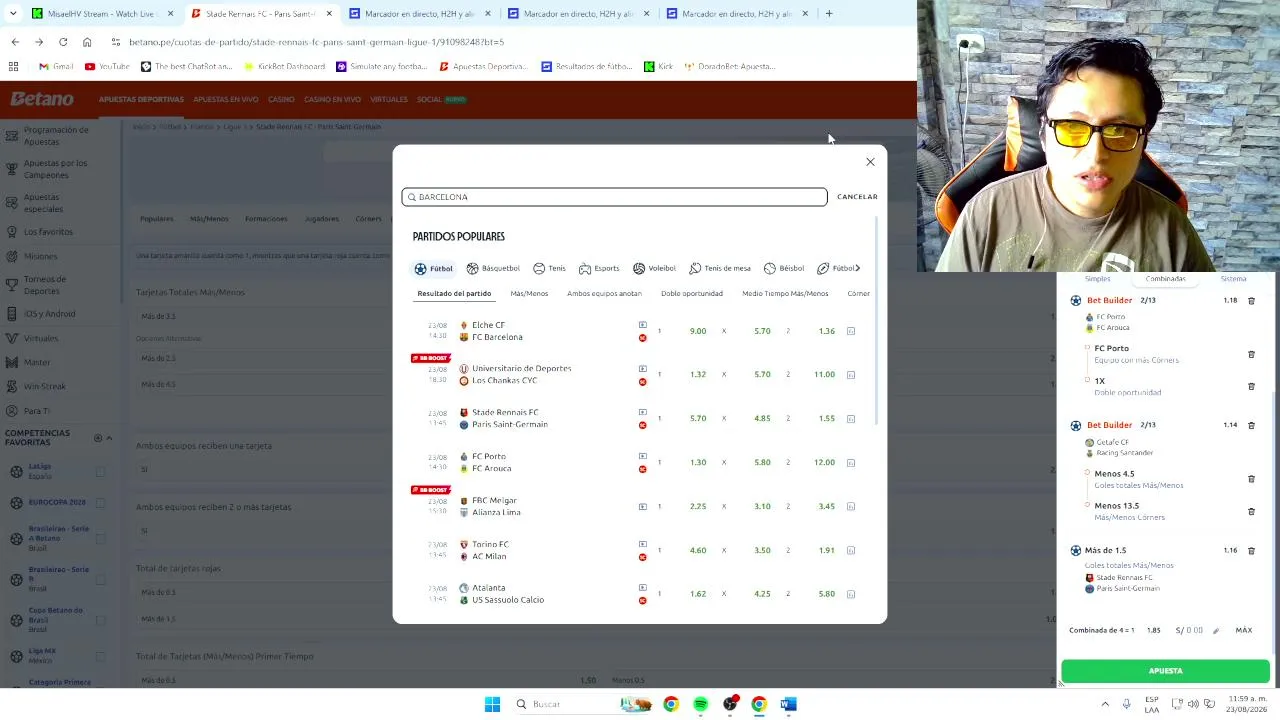
Task: Click MÁX to set the maximum stake
Action: point(1244,630)
